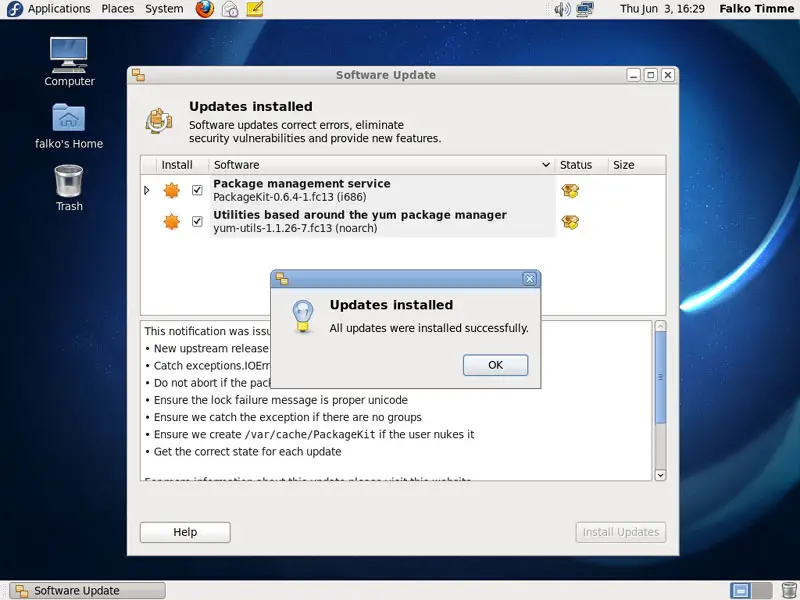Click the line mentioning /var/cache/PackageKit
This screenshot has height=600, width=800.
314,435
